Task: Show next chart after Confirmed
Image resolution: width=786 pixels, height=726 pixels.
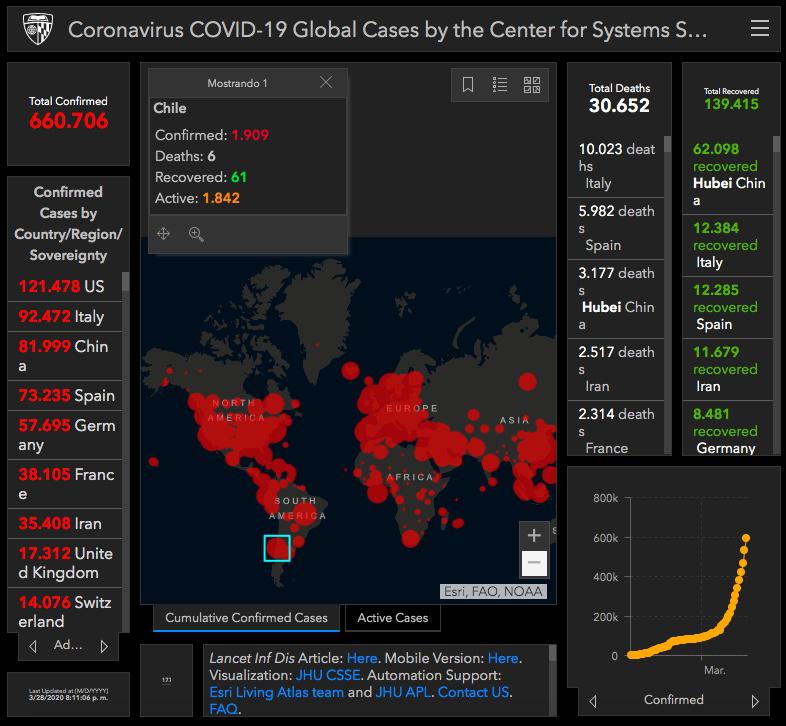Action: point(755,701)
